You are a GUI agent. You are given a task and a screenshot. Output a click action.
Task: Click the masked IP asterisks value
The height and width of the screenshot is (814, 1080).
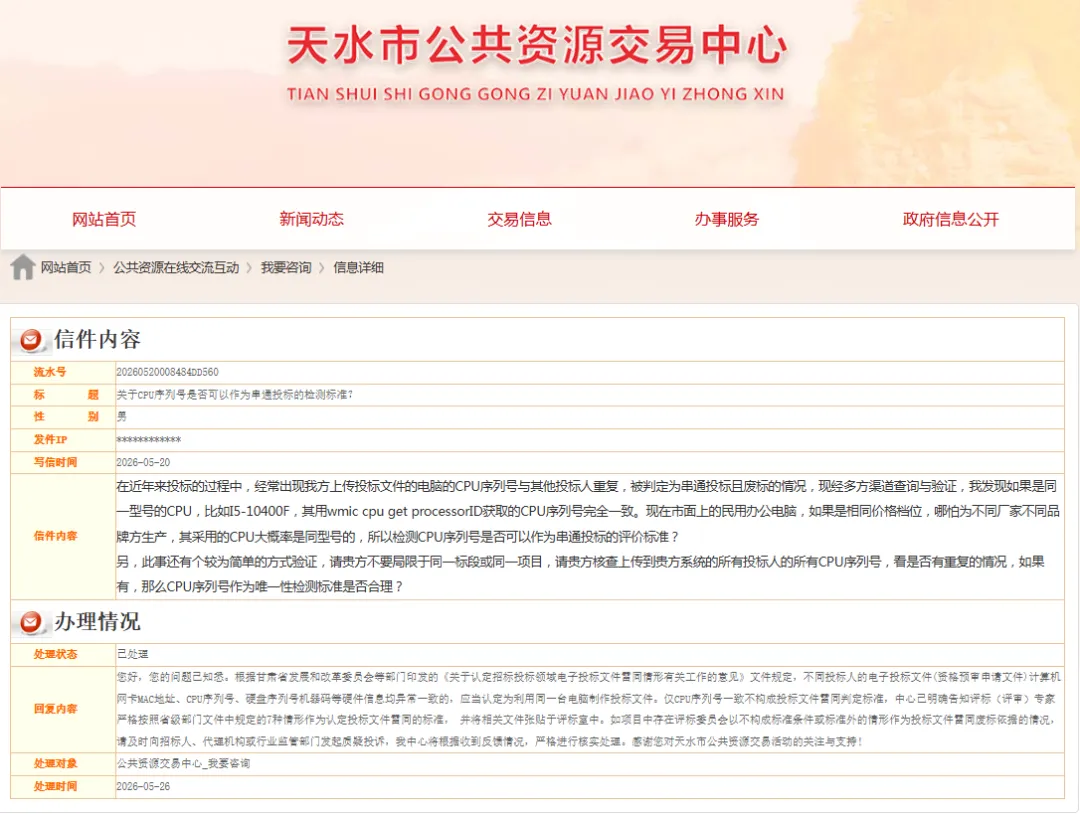149,439
